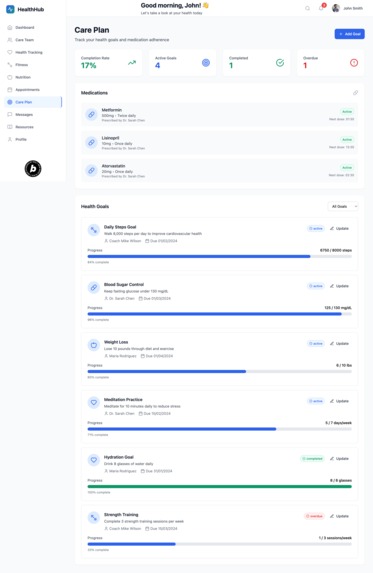Open Health Tracking in sidebar

pyautogui.click(x=33, y=52)
